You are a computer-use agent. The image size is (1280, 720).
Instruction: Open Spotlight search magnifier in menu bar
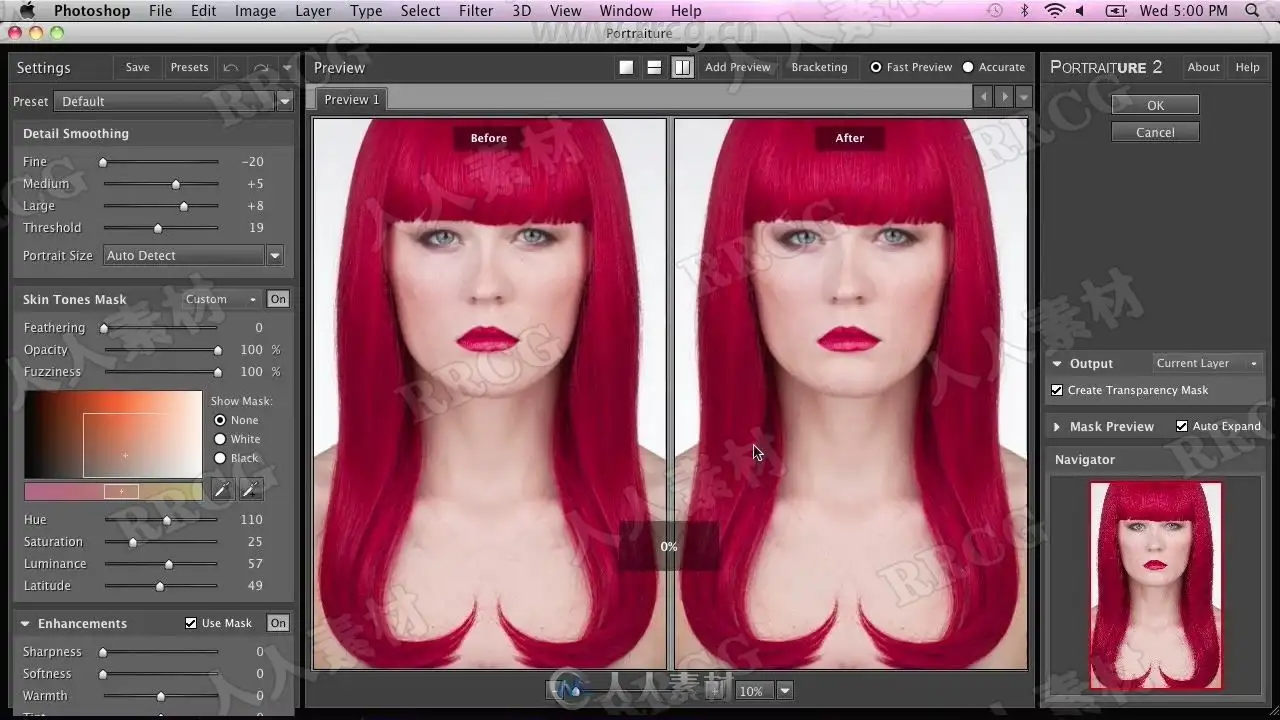(1252, 11)
